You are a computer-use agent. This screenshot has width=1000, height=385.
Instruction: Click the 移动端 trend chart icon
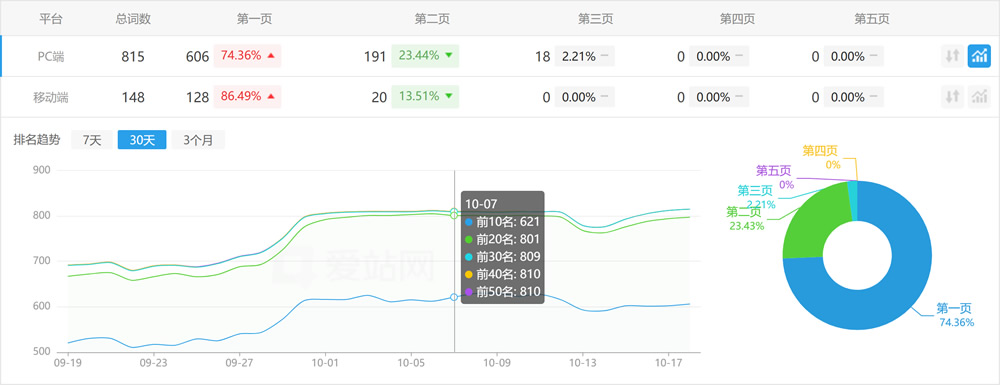[x=979, y=97]
